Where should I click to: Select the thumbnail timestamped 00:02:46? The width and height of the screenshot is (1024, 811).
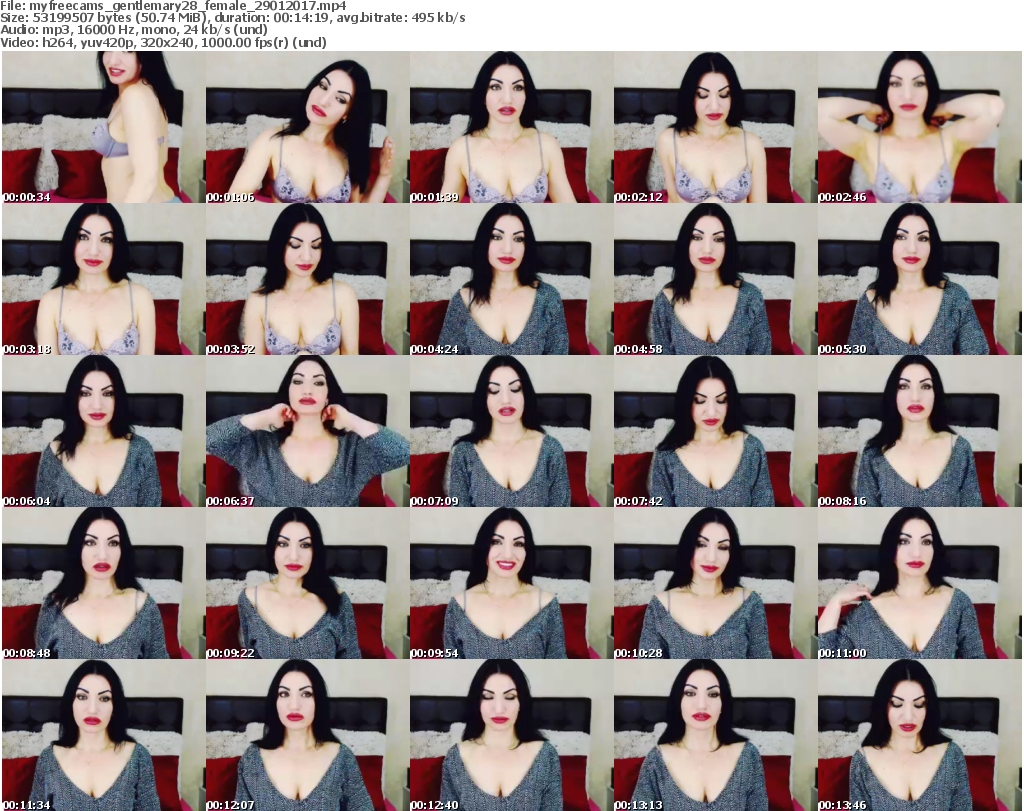pyautogui.click(x=919, y=127)
